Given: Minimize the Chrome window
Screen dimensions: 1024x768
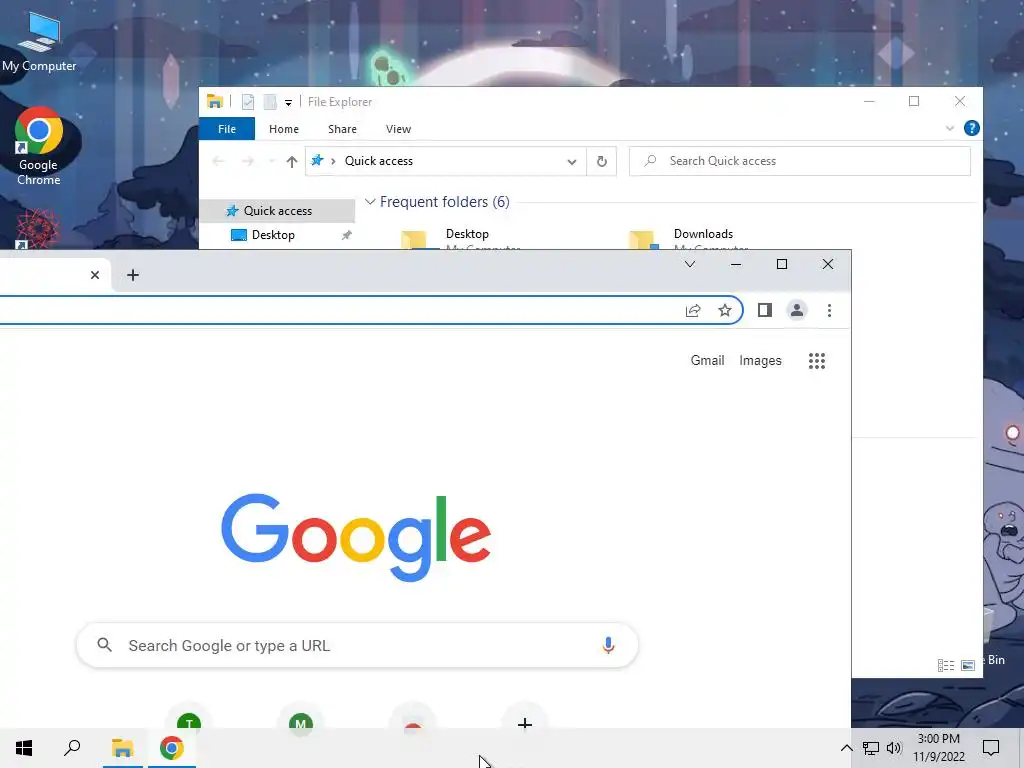Looking at the screenshot, I should pyautogui.click(x=735, y=264).
